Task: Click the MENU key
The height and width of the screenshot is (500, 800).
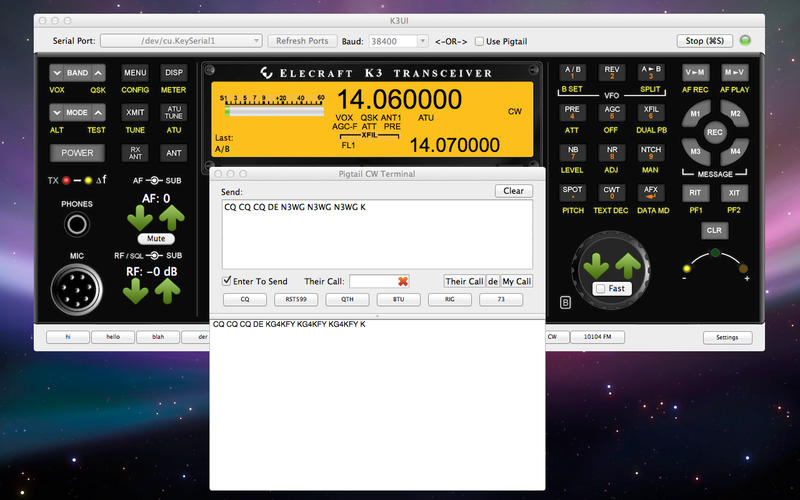Action: pyautogui.click(x=135, y=73)
